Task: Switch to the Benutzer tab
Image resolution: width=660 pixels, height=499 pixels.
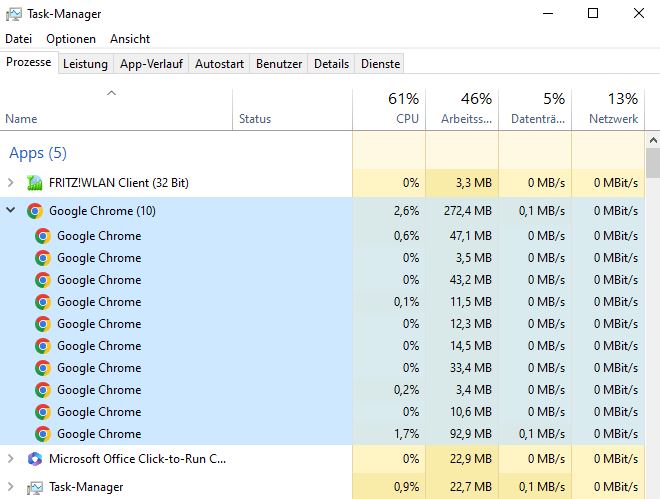Action: (x=279, y=64)
